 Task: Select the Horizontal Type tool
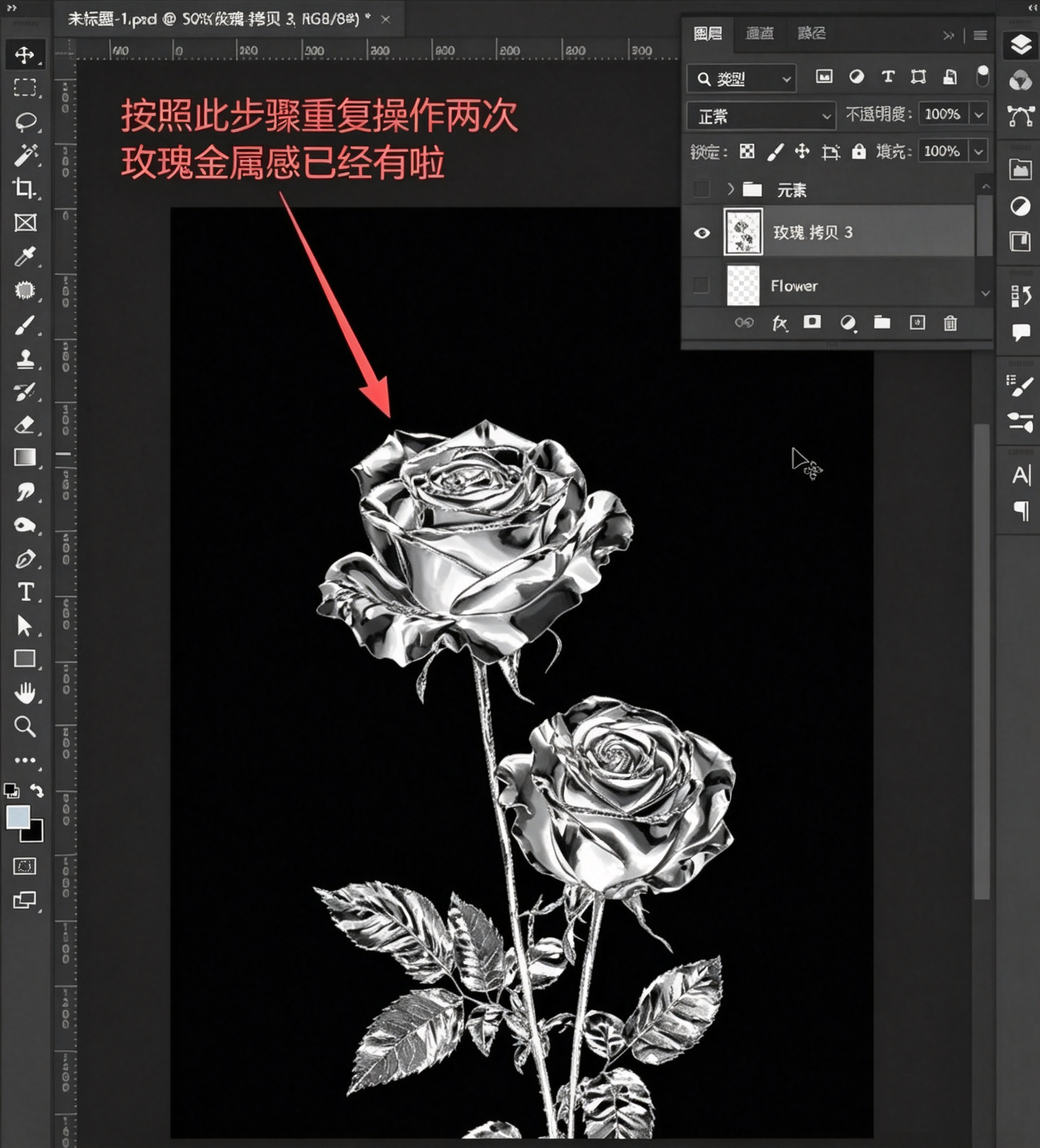25,592
